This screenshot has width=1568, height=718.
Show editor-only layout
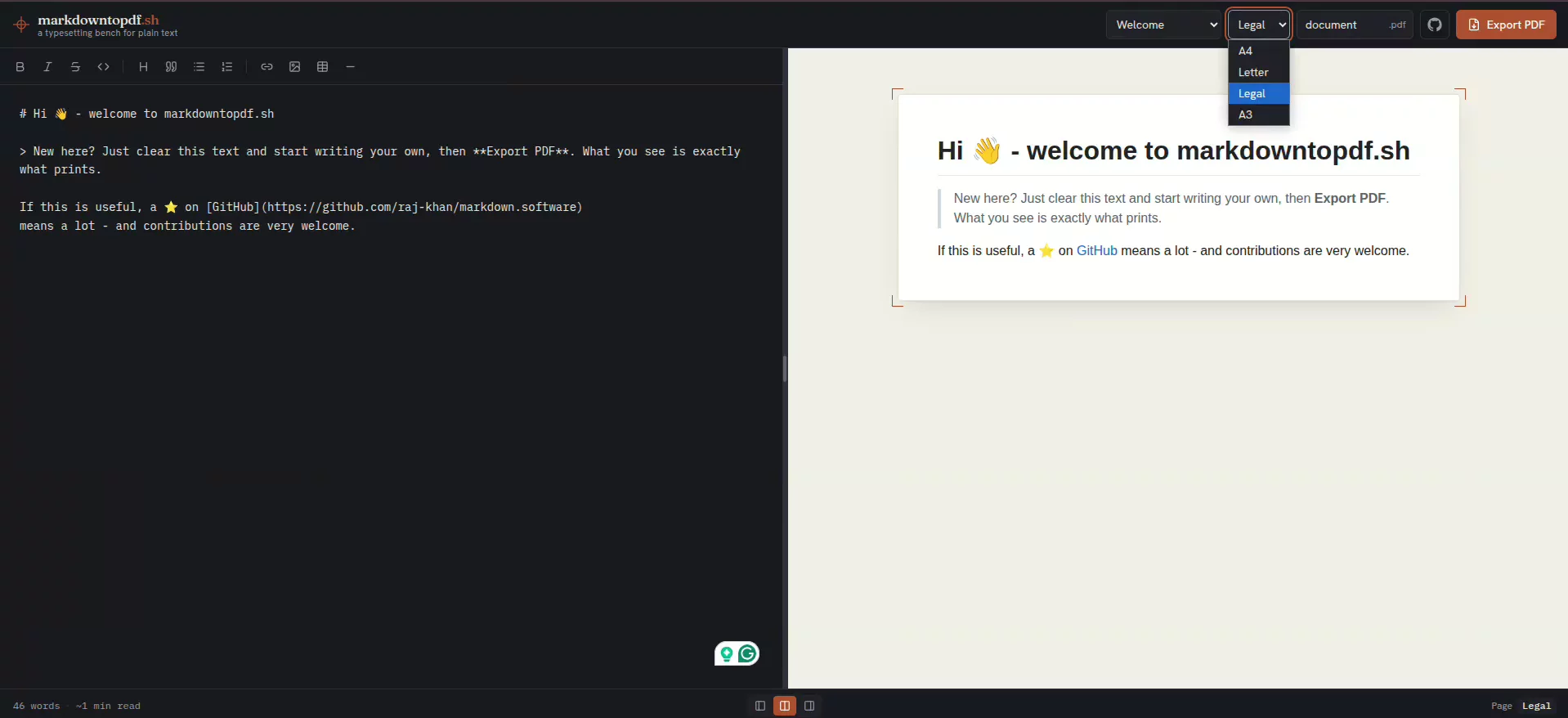coord(760,706)
